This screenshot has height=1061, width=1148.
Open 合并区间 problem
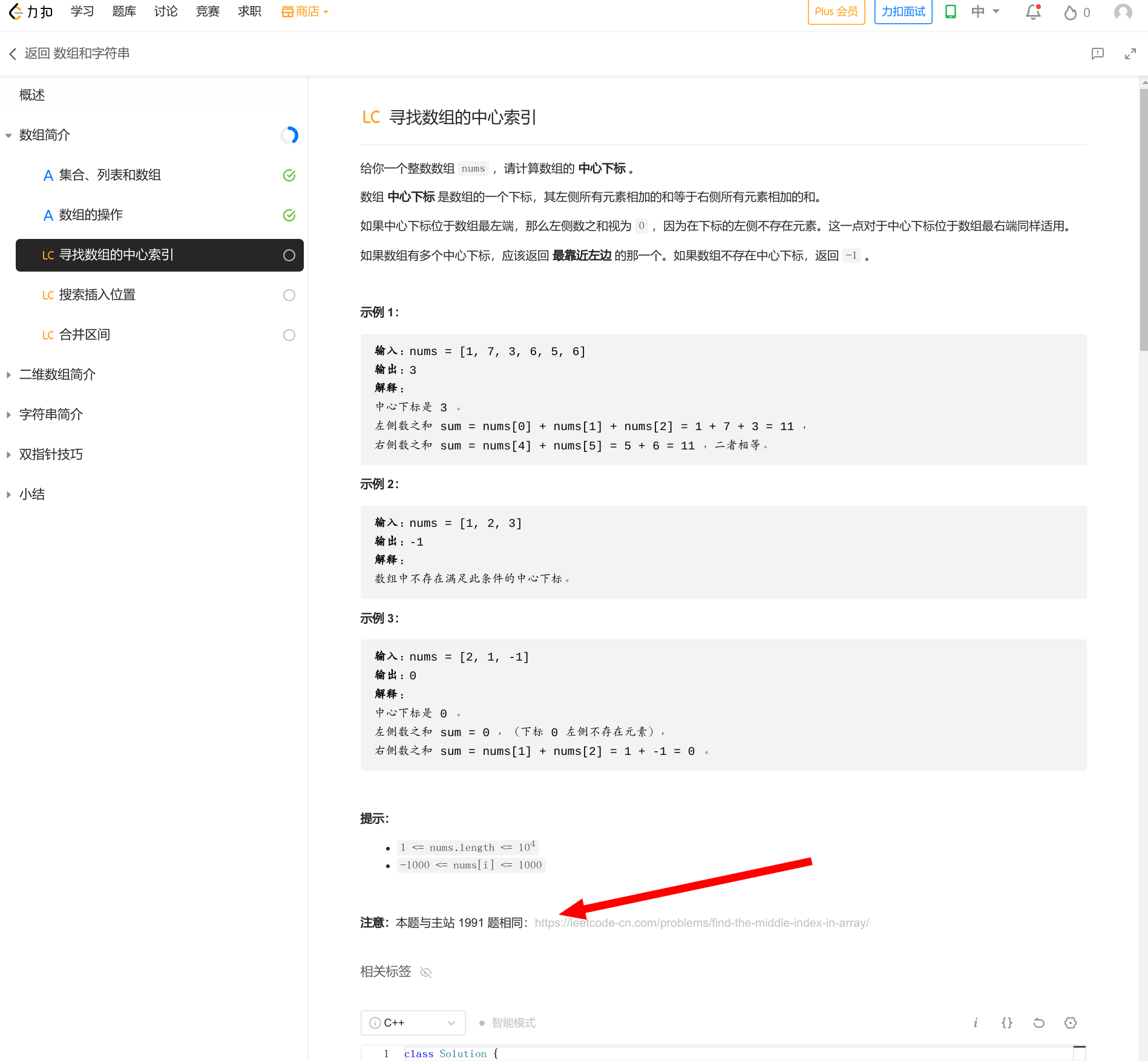click(85, 335)
